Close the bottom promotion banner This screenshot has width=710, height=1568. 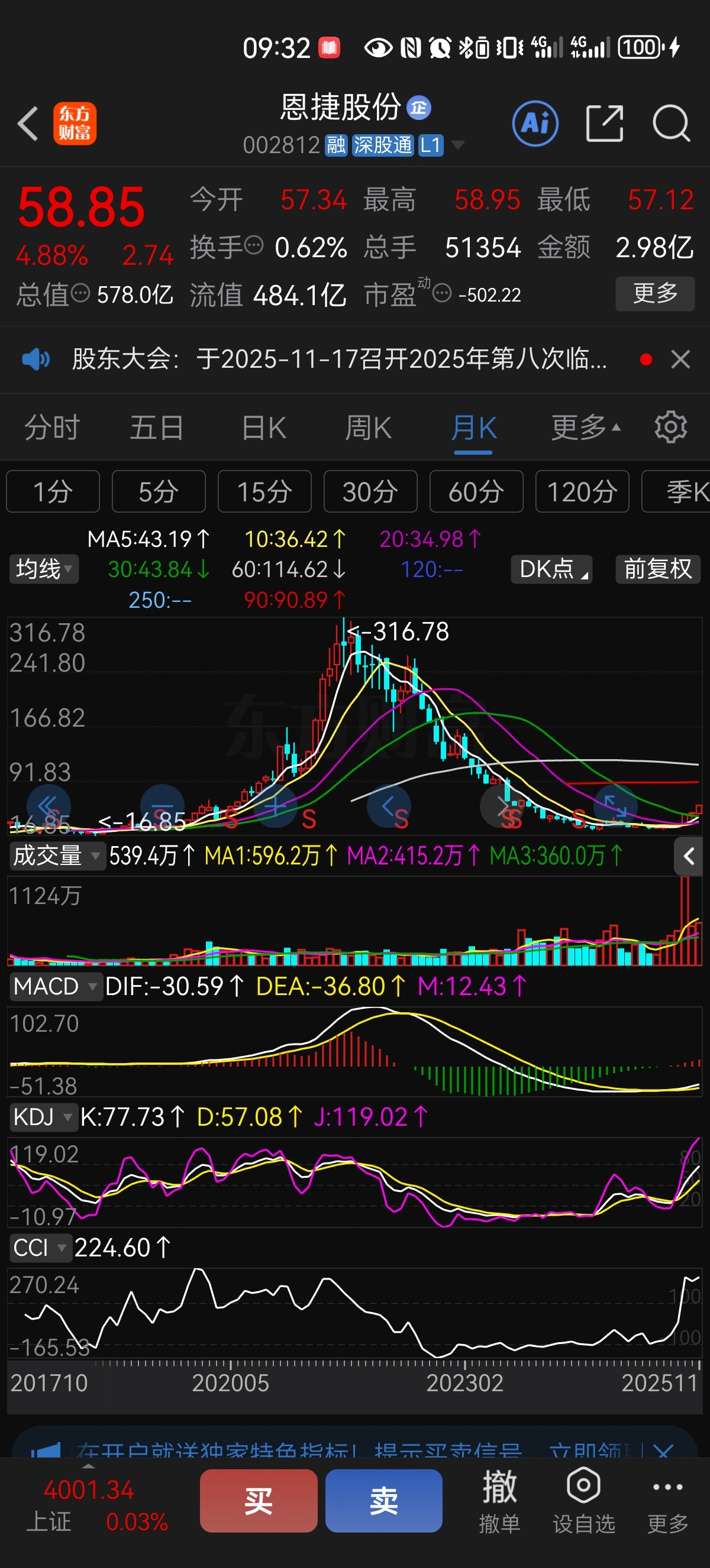pyautogui.click(x=663, y=1450)
